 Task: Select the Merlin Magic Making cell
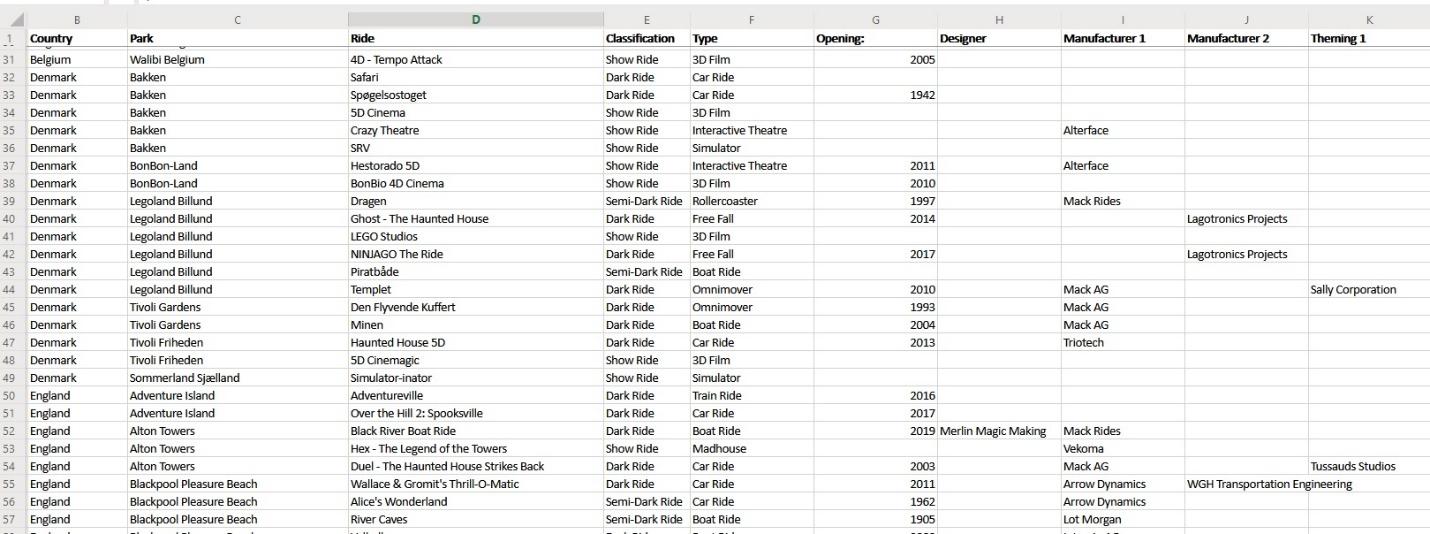pos(1000,431)
